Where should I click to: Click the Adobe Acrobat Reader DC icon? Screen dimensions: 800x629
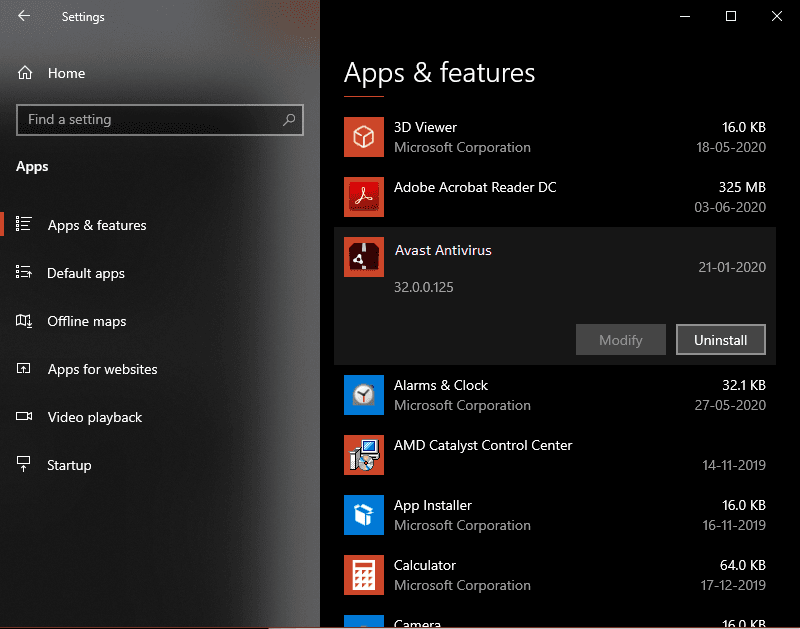(364, 197)
